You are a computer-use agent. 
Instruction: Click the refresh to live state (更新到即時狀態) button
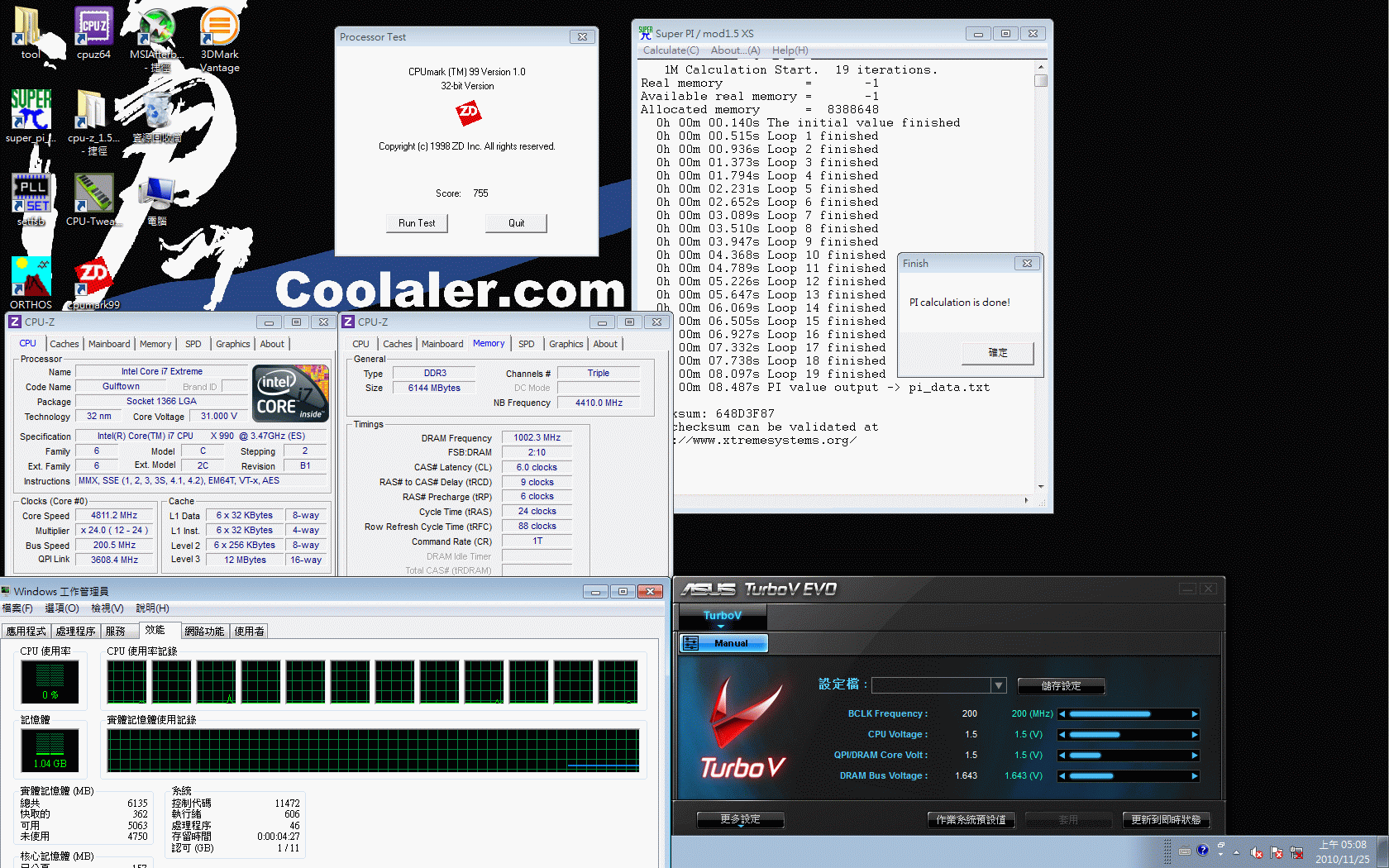click(1166, 820)
